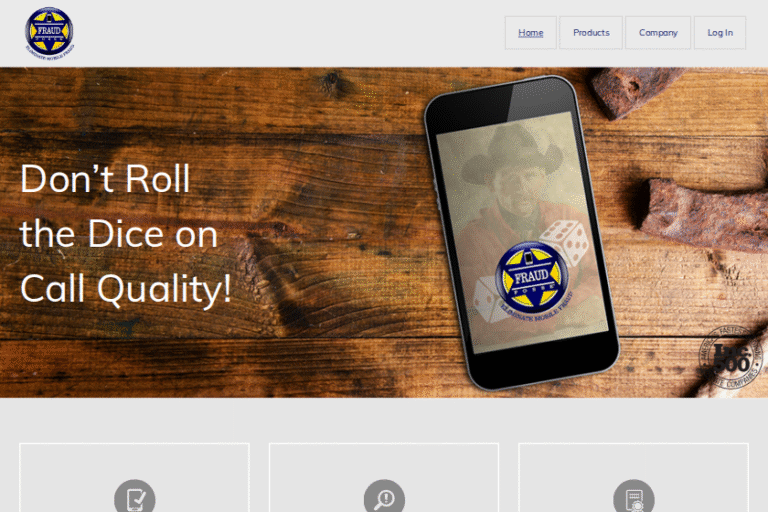Click the white dice on phone screen

565,242
